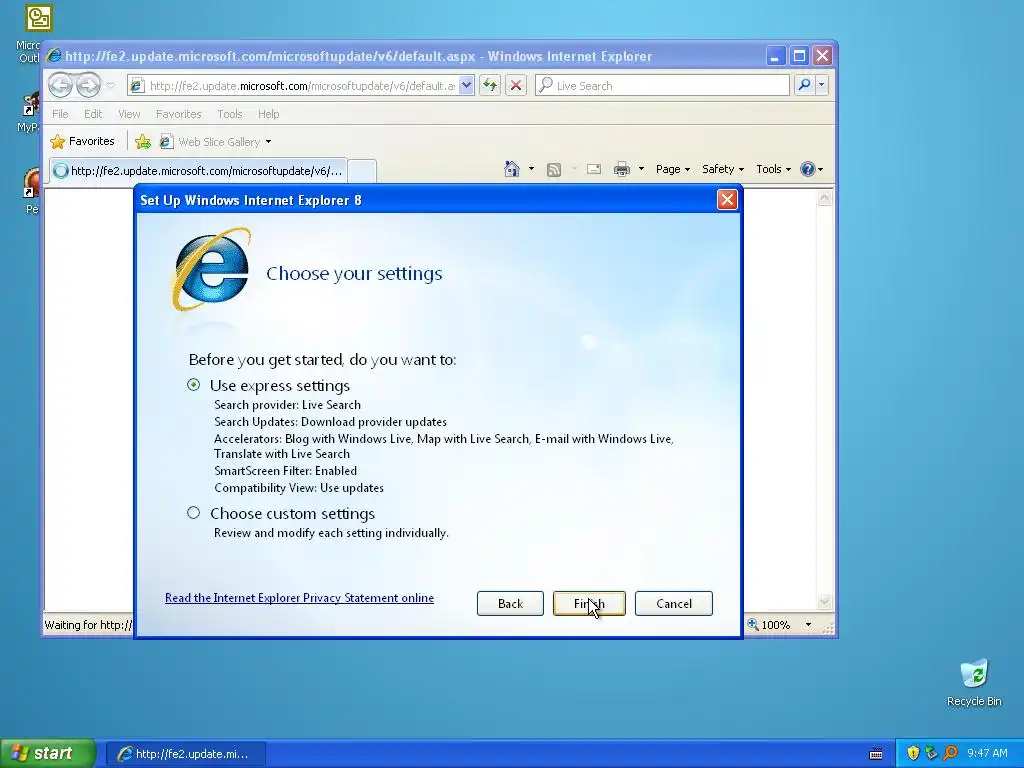Expand the Home button dropdown arrow
1024x768 pixels.
[x=532, y=169]
